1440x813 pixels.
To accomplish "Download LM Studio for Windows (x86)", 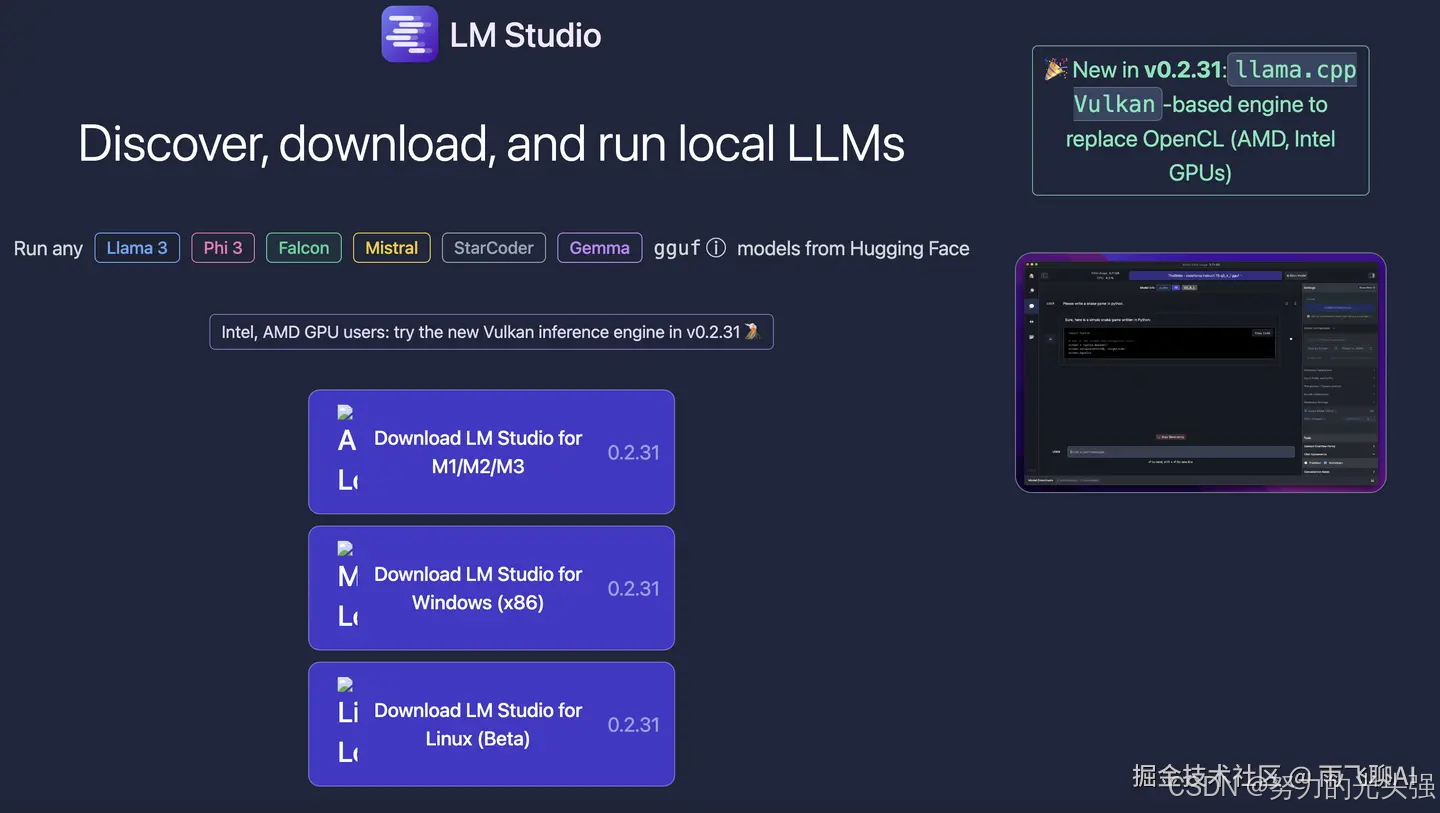I will (491, 588).
